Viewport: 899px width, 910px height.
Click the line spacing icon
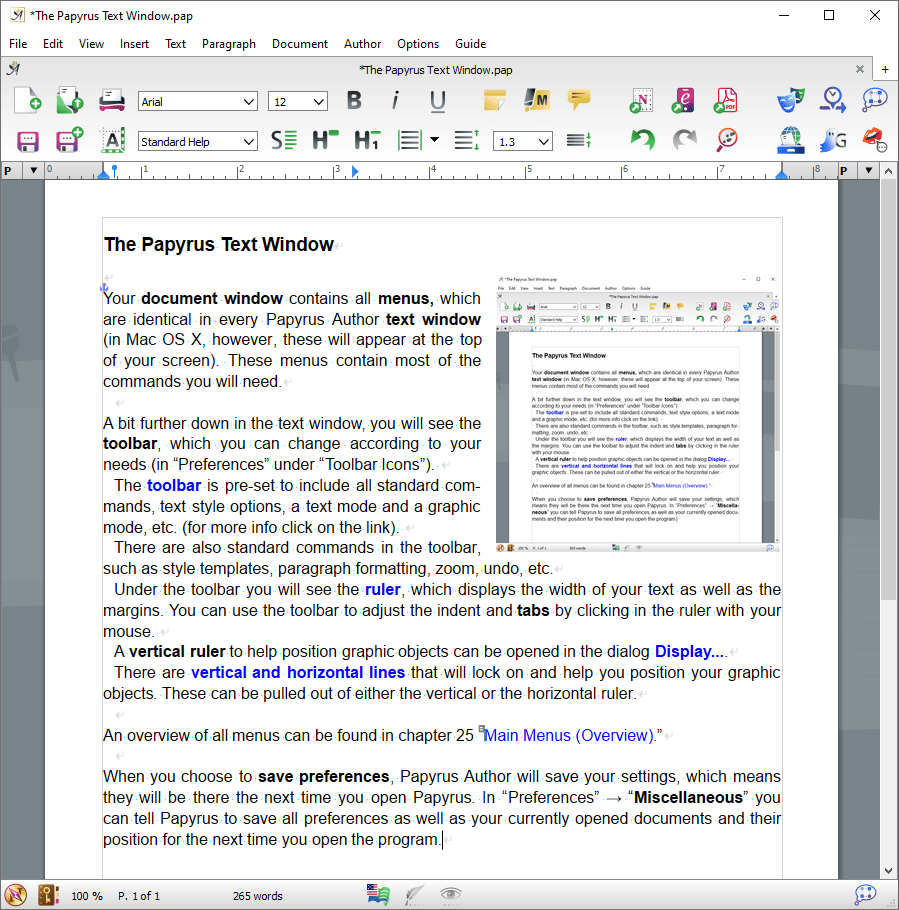pyautogui.click(x=467, y=140)
